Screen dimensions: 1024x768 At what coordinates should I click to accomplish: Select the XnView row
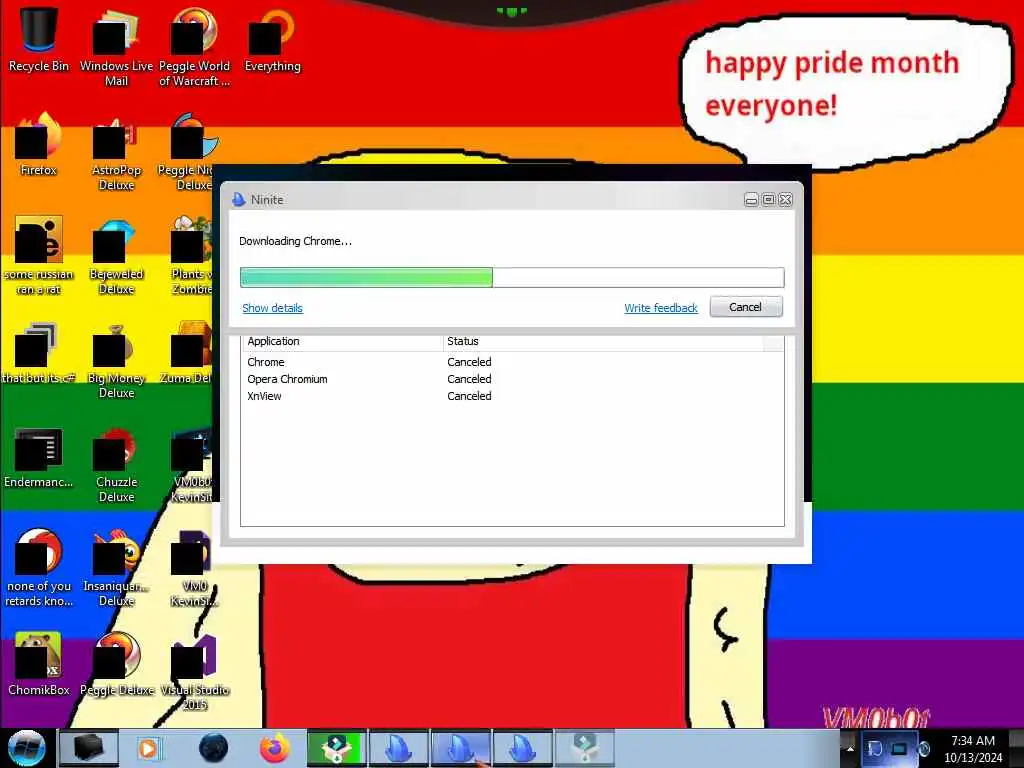(x=512, y=396)
